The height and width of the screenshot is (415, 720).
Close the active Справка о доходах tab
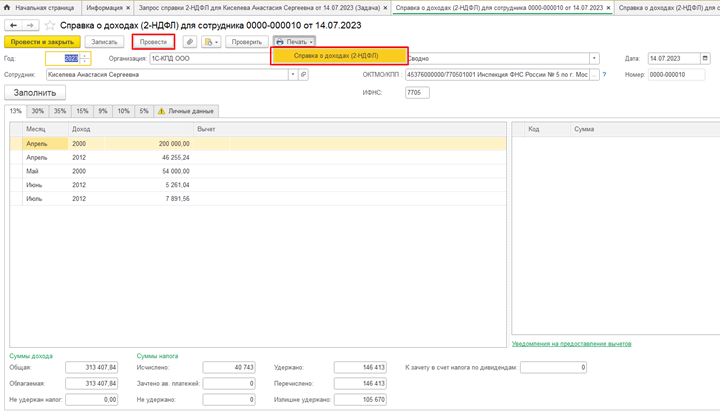[x=608, y=8]
